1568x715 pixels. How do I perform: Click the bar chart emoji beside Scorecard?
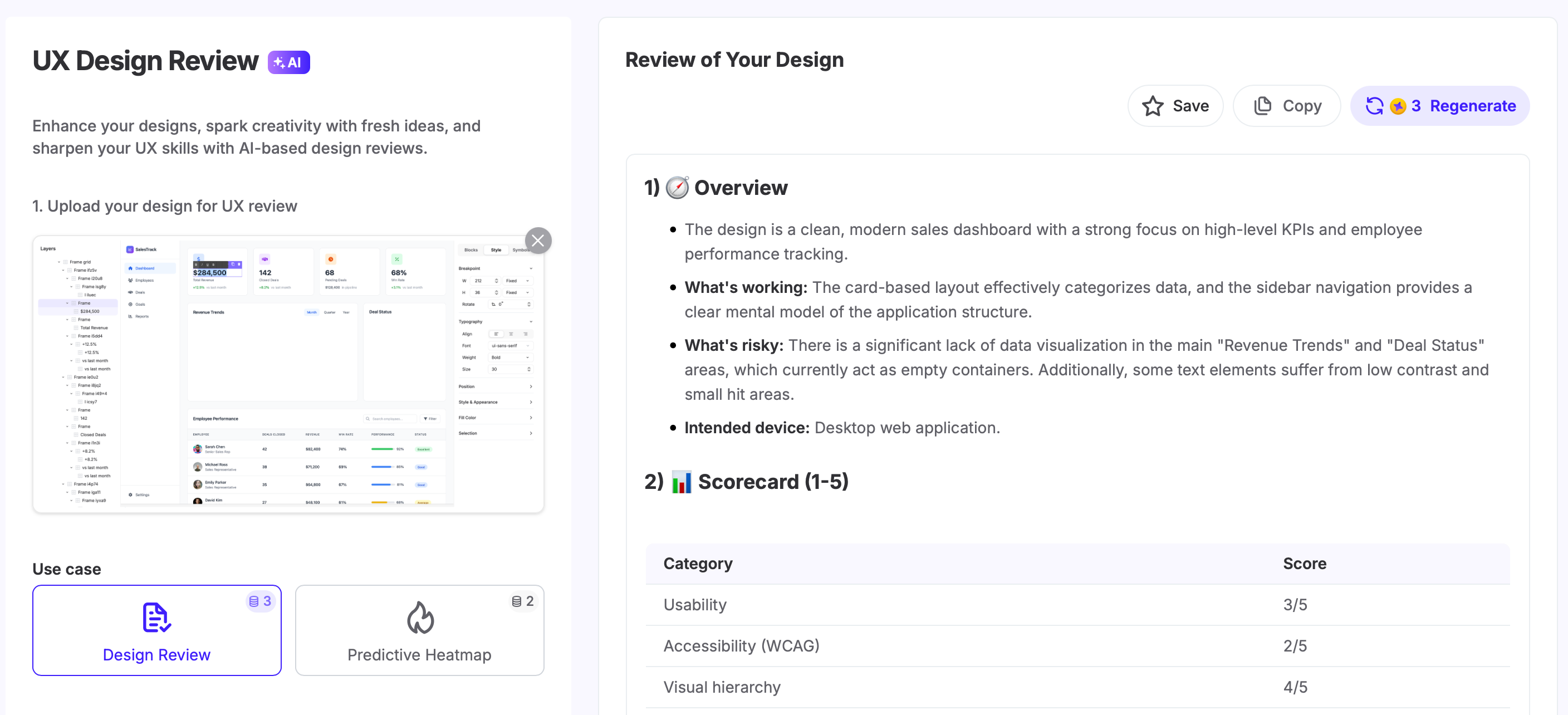click(x=681, y=481)
